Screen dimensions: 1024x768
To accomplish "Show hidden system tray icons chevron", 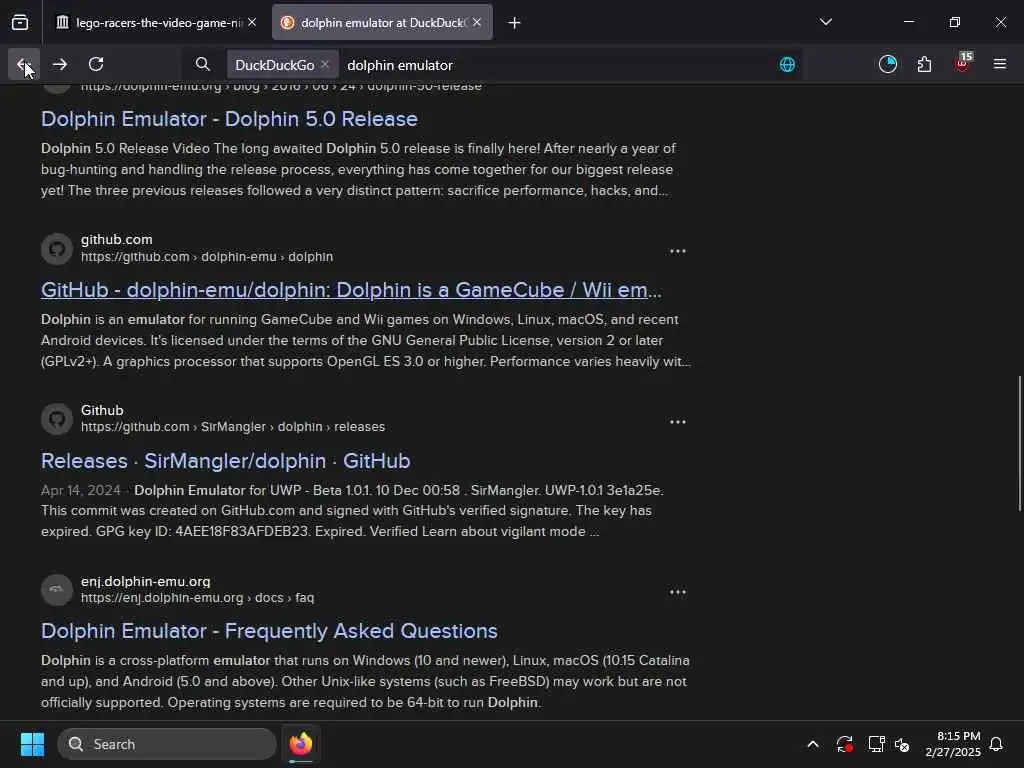I will click(x=813, y=744).
